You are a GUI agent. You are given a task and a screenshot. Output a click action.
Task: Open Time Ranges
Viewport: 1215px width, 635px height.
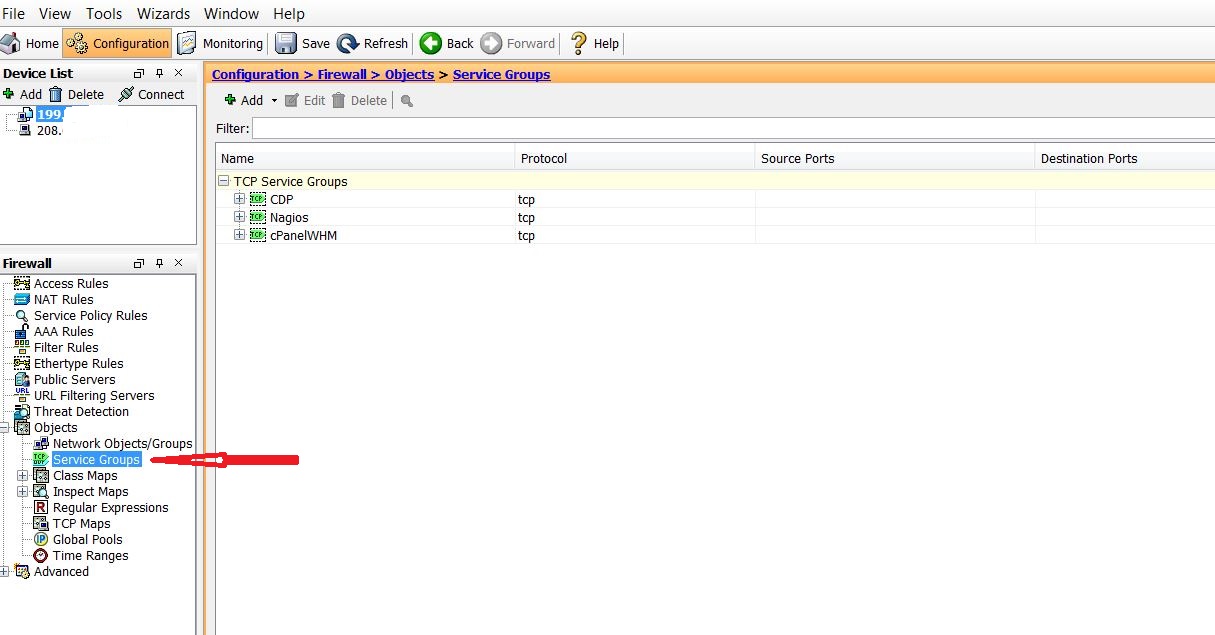click(x=90, y=555)
